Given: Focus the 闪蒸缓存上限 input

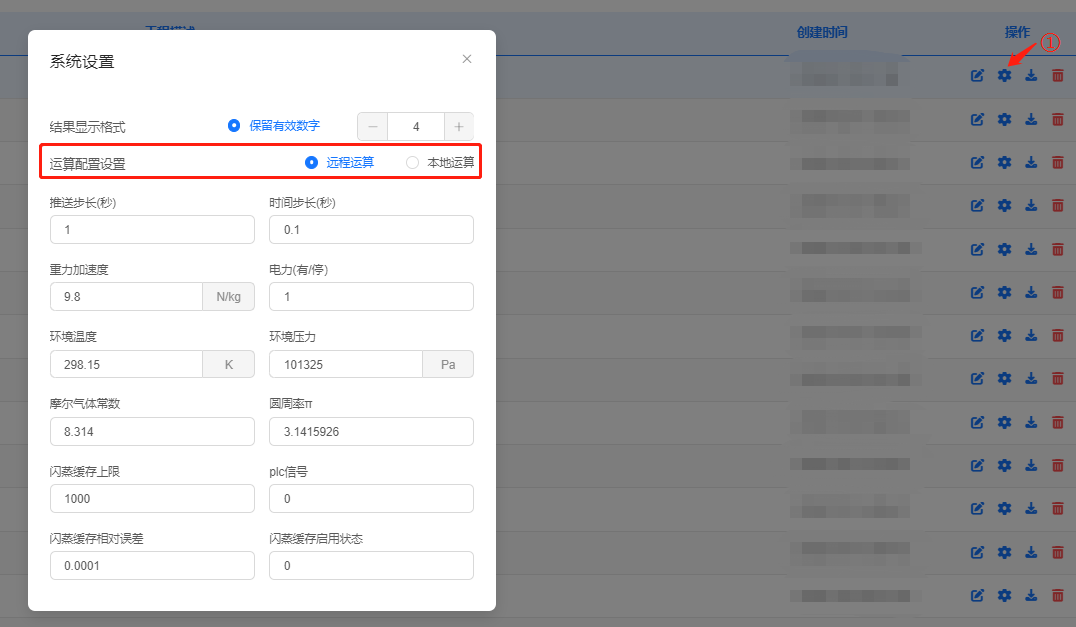Looking at the screenshot, I should (152, 499).
